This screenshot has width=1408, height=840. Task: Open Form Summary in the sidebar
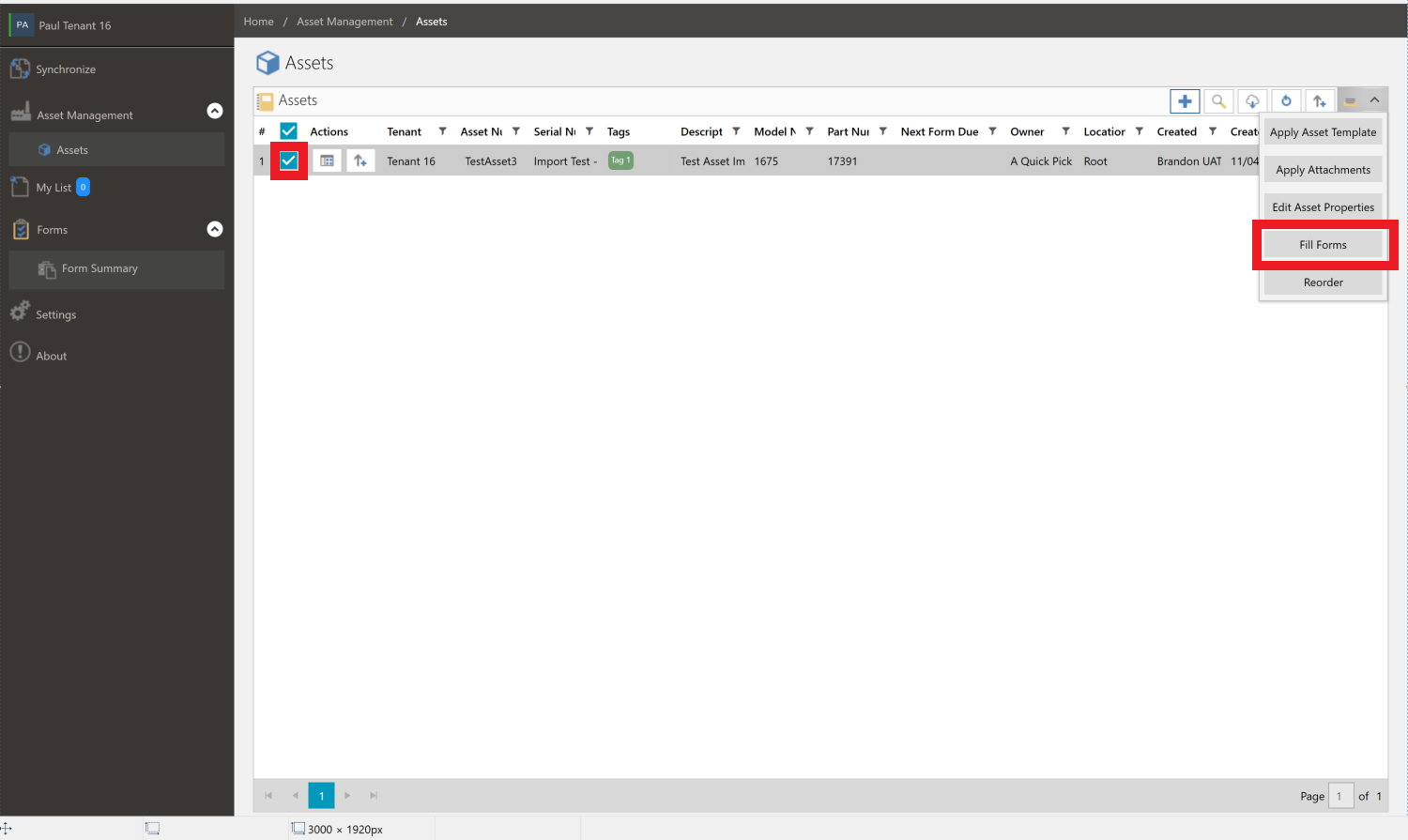click(99, 268)
